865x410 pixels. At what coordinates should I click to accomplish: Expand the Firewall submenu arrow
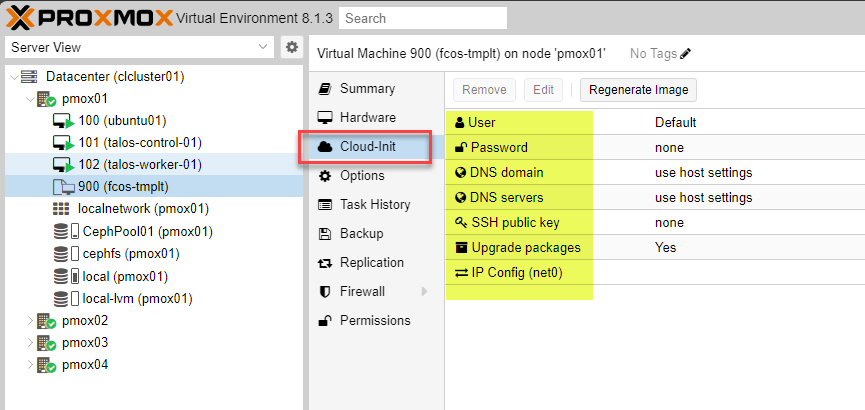coord(424,292)
